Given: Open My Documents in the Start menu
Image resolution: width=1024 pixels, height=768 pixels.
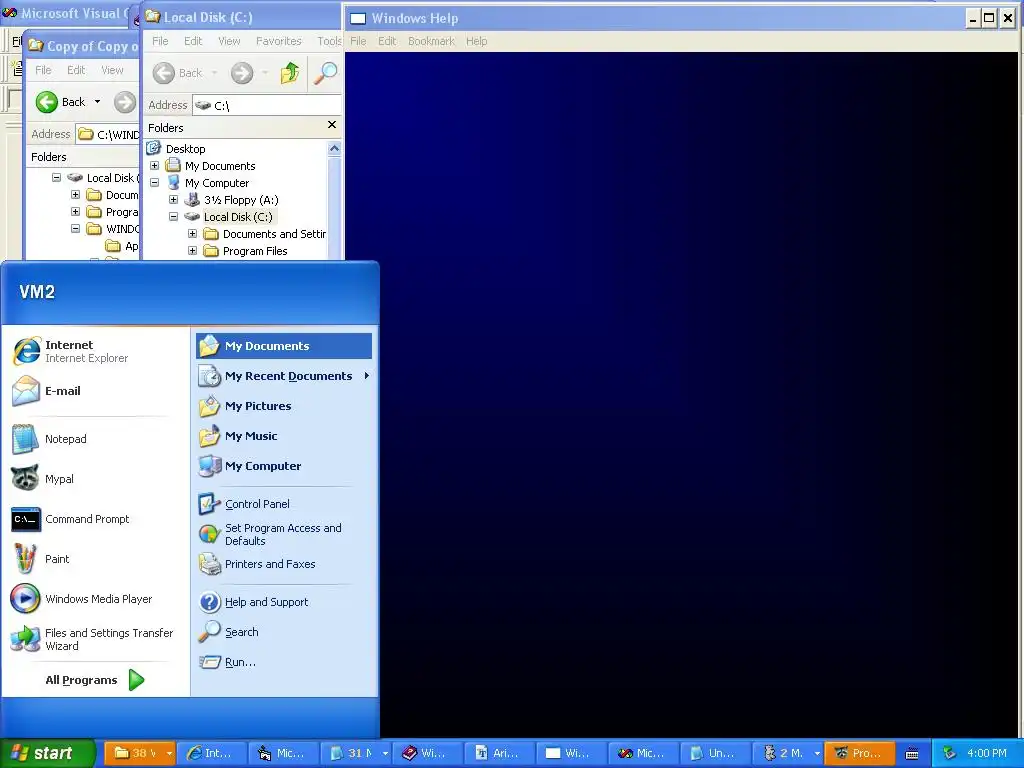Looking at the screenshot, I should point(283,345).
